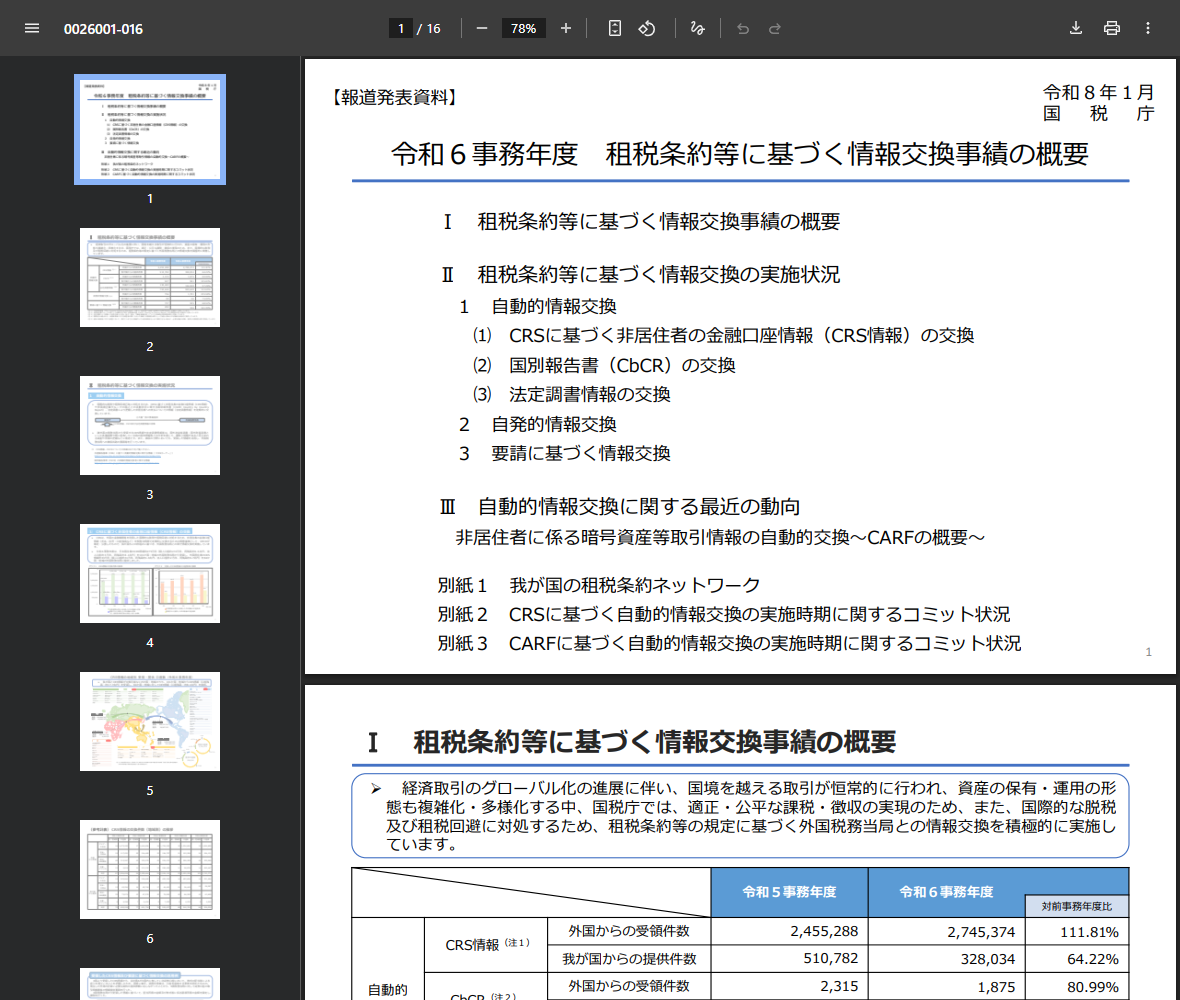
Task: Click entry Ⅲ 自動的情報交換に関する最近の動向
Action: (620, 506)
